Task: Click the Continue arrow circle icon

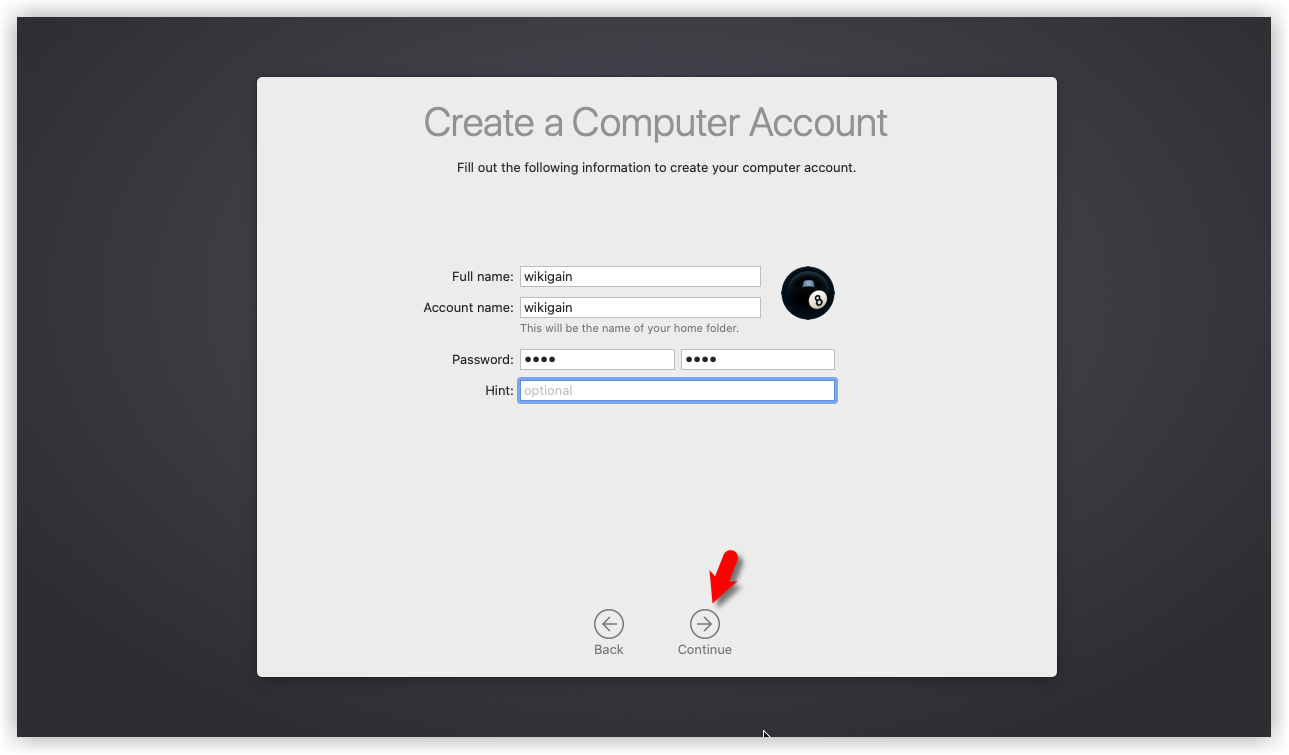Action: (x=704, y=624)
